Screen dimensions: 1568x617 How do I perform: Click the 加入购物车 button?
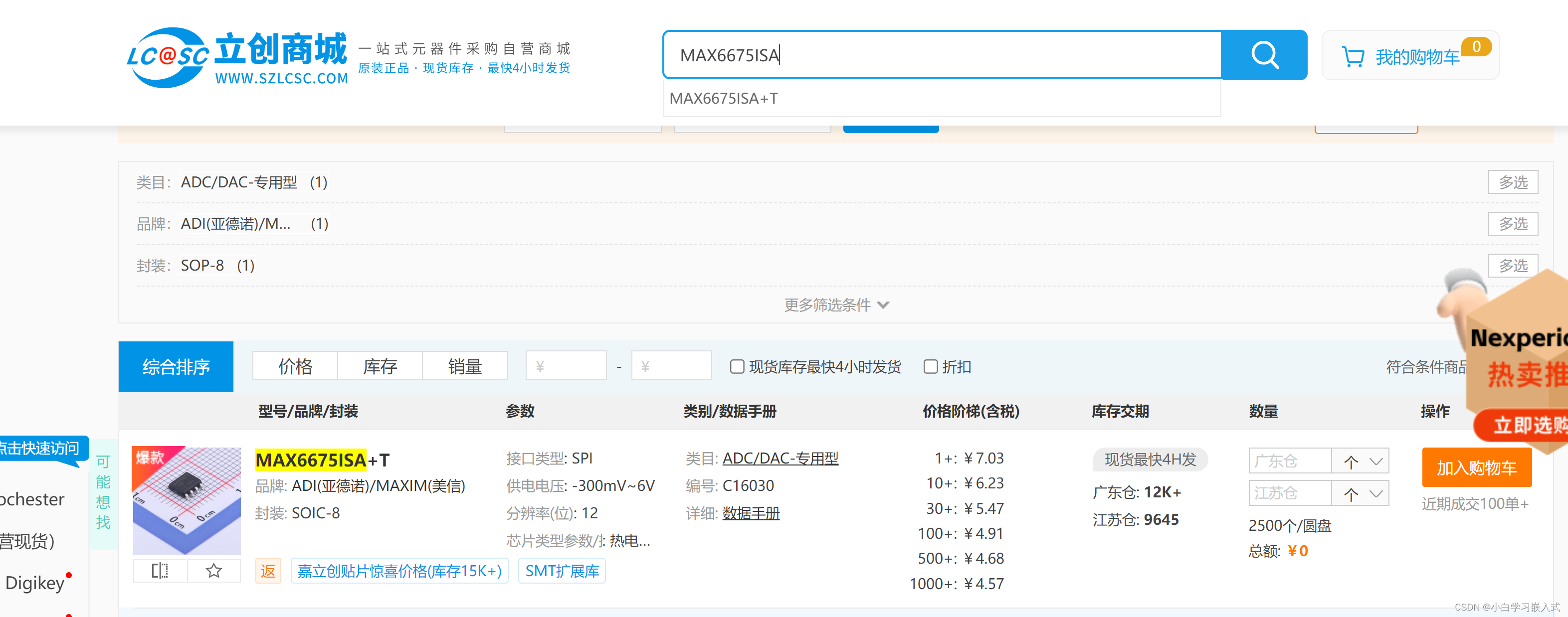tap(1476, 467)
